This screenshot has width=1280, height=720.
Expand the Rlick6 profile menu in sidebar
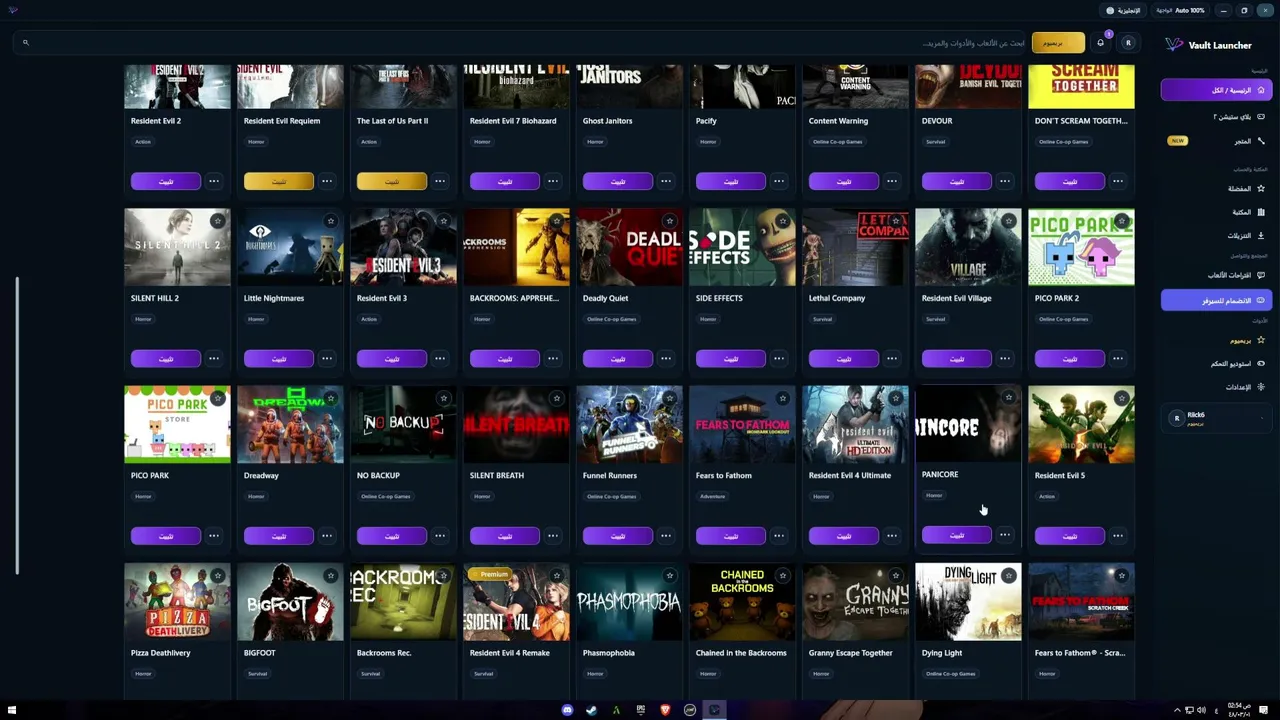[1216, 418]
